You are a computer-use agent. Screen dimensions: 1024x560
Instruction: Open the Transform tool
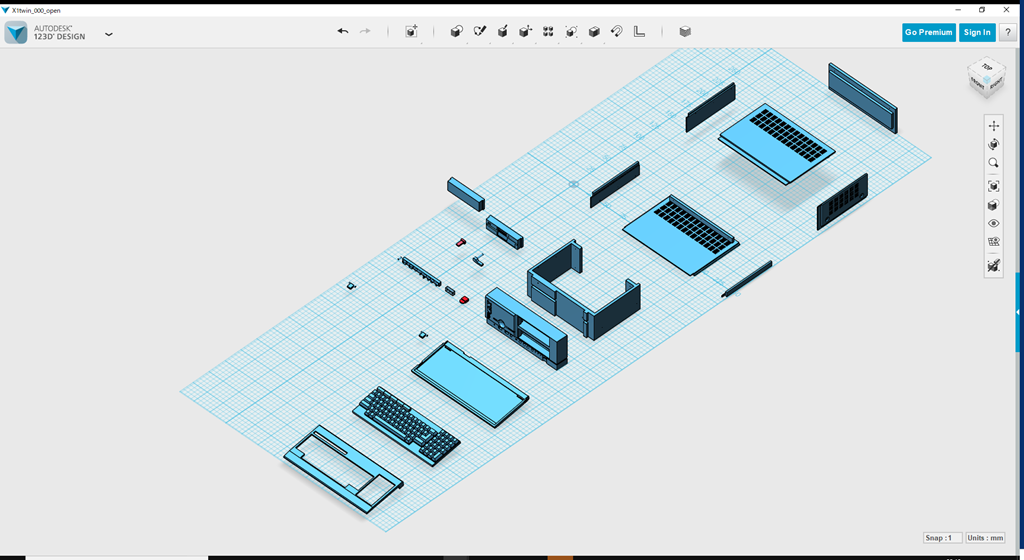point(411,32)
